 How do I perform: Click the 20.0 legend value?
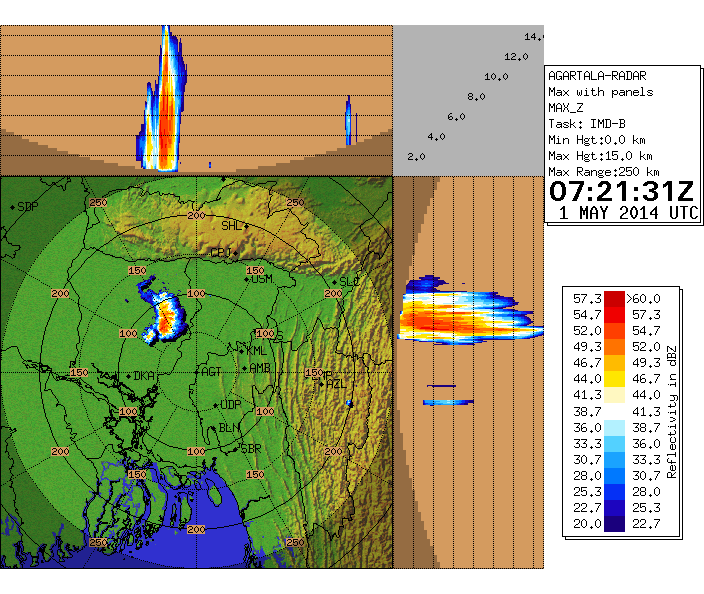click(x=587, y=524)
